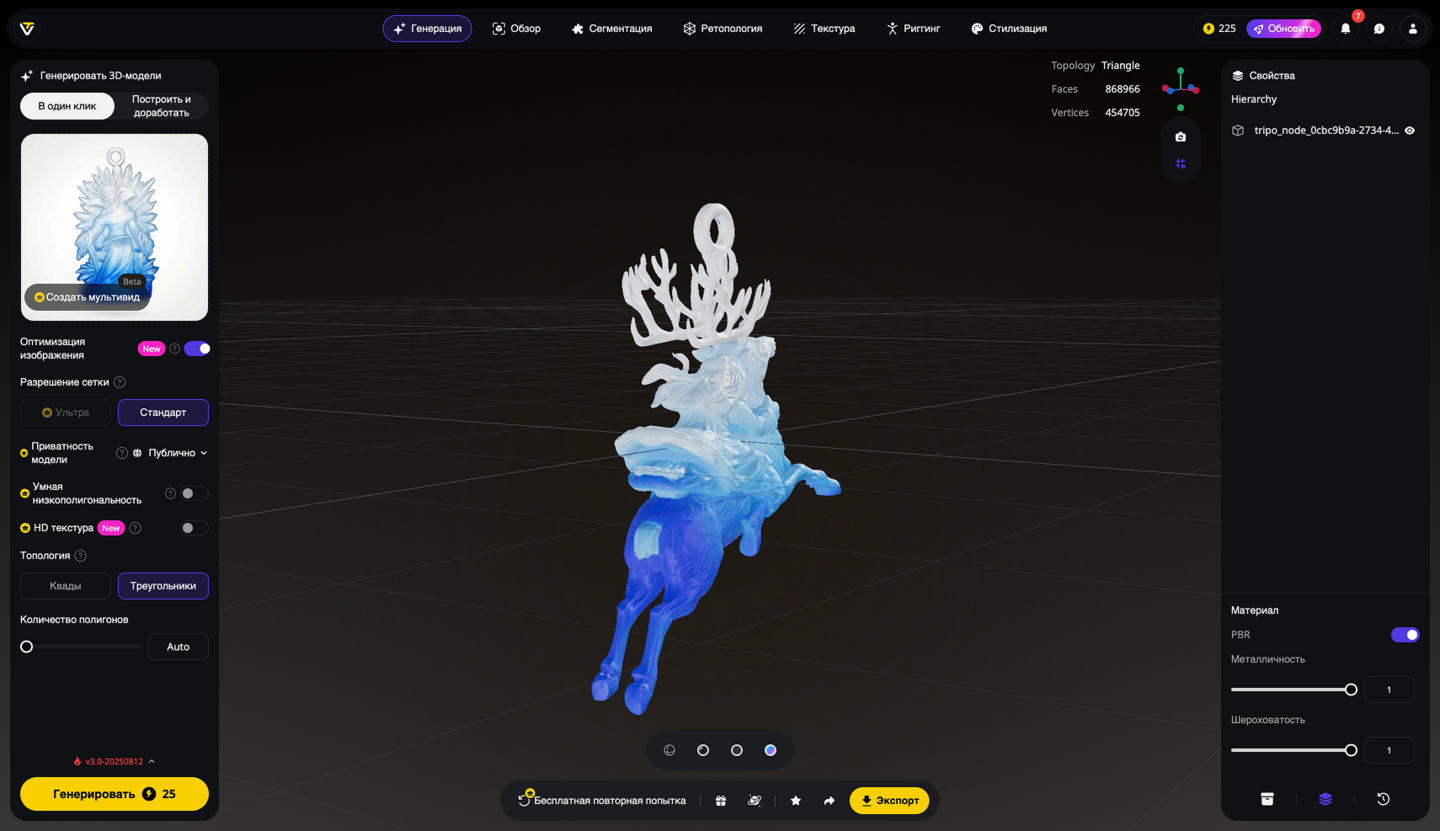Toggle Оптимизация изображения switch off
The width and height of the screenshot is (1440, 831).
(x=197, y=349)
